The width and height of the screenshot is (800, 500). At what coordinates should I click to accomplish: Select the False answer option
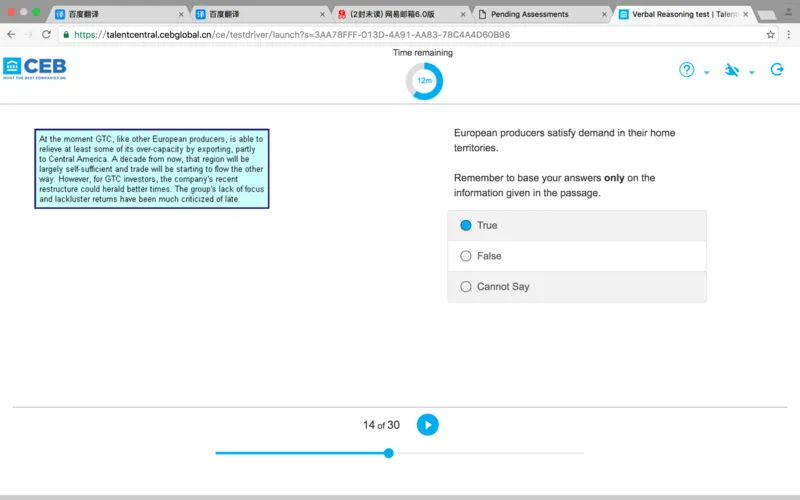coord(466,256)
